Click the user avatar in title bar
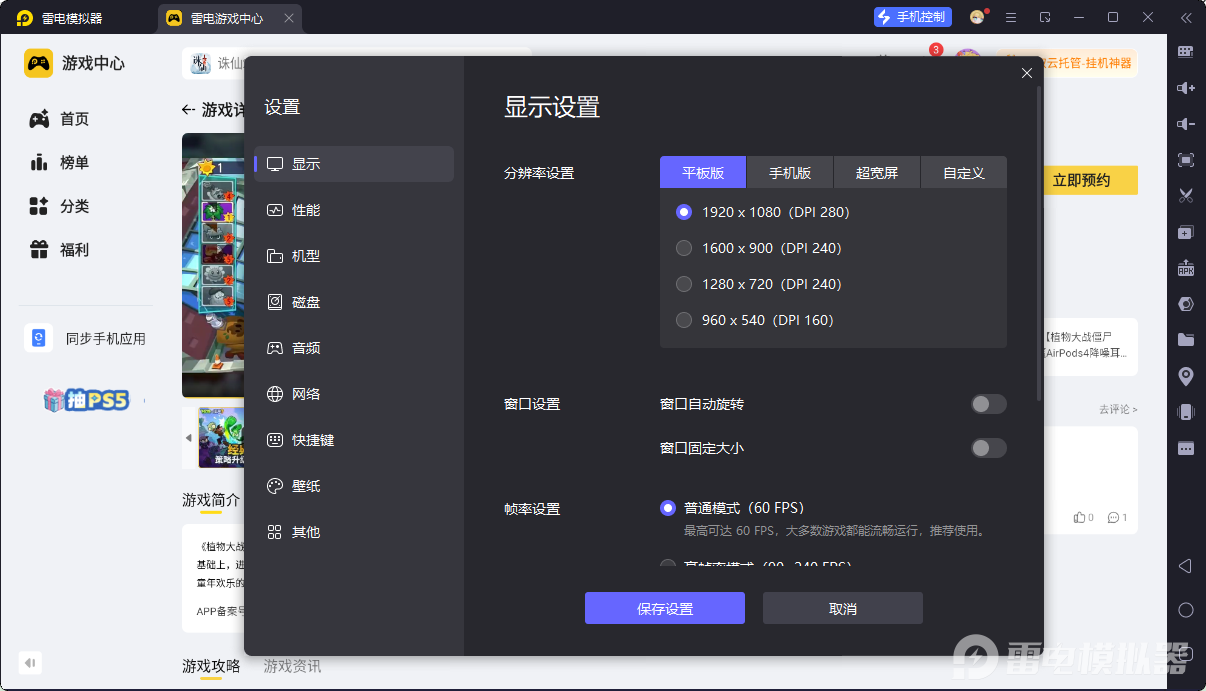Image resolution: width=1206 pixels, height=691 pixels. coord(978,17)
